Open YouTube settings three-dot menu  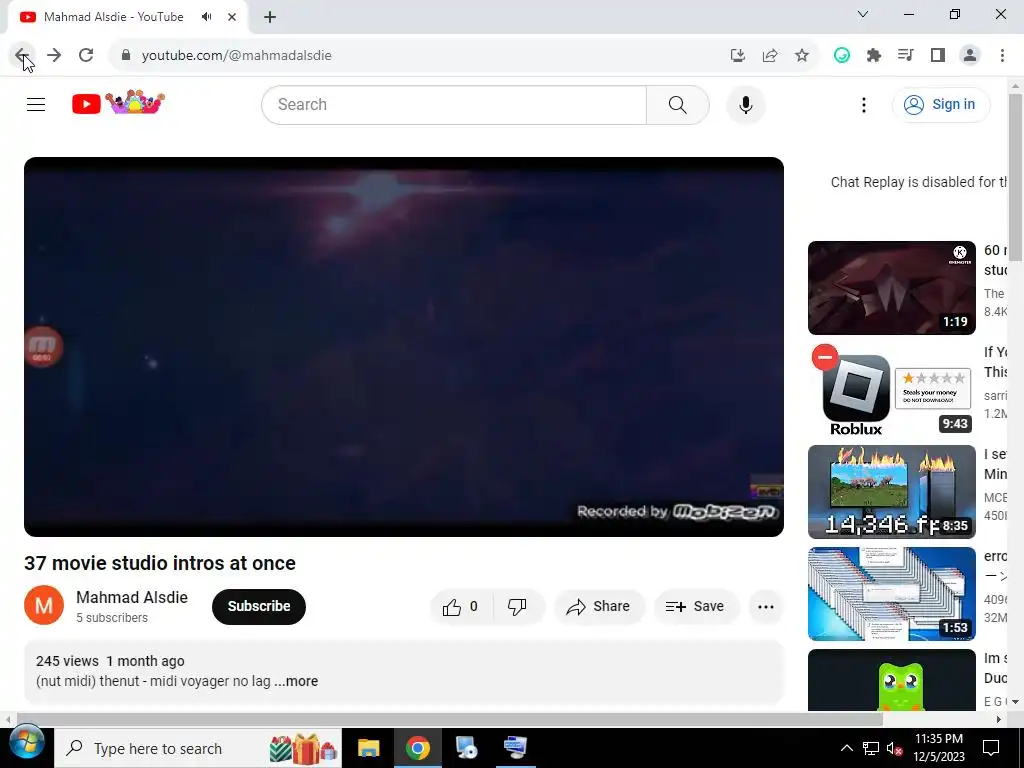864,104
